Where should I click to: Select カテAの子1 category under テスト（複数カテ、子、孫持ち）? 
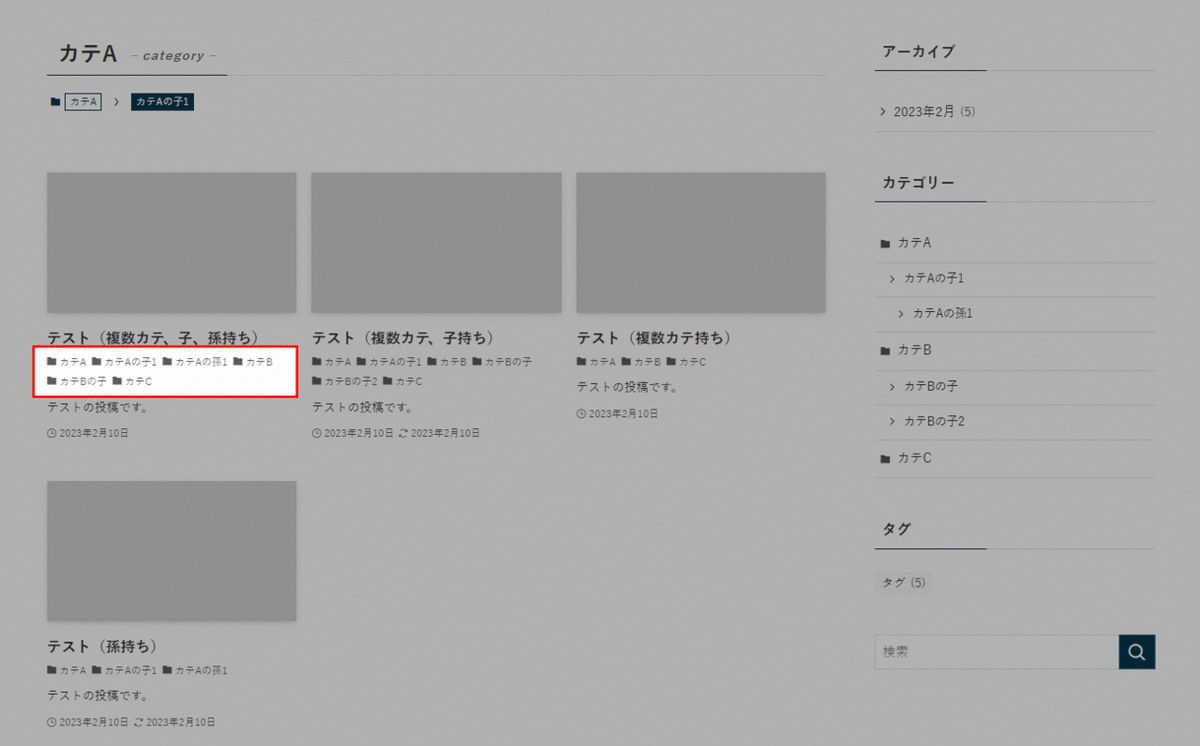(131, 362)
